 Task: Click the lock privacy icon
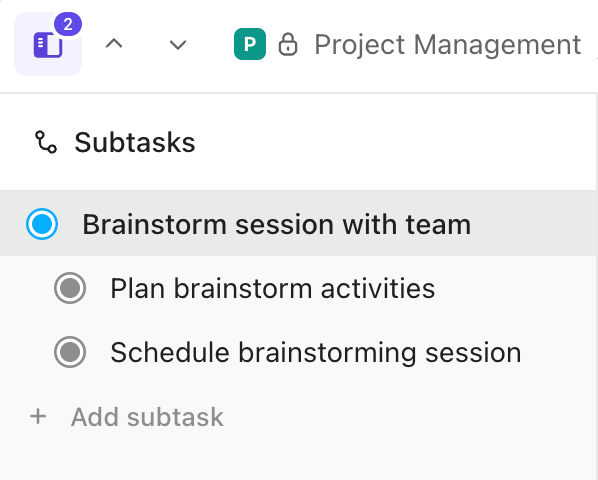[288, 45]
